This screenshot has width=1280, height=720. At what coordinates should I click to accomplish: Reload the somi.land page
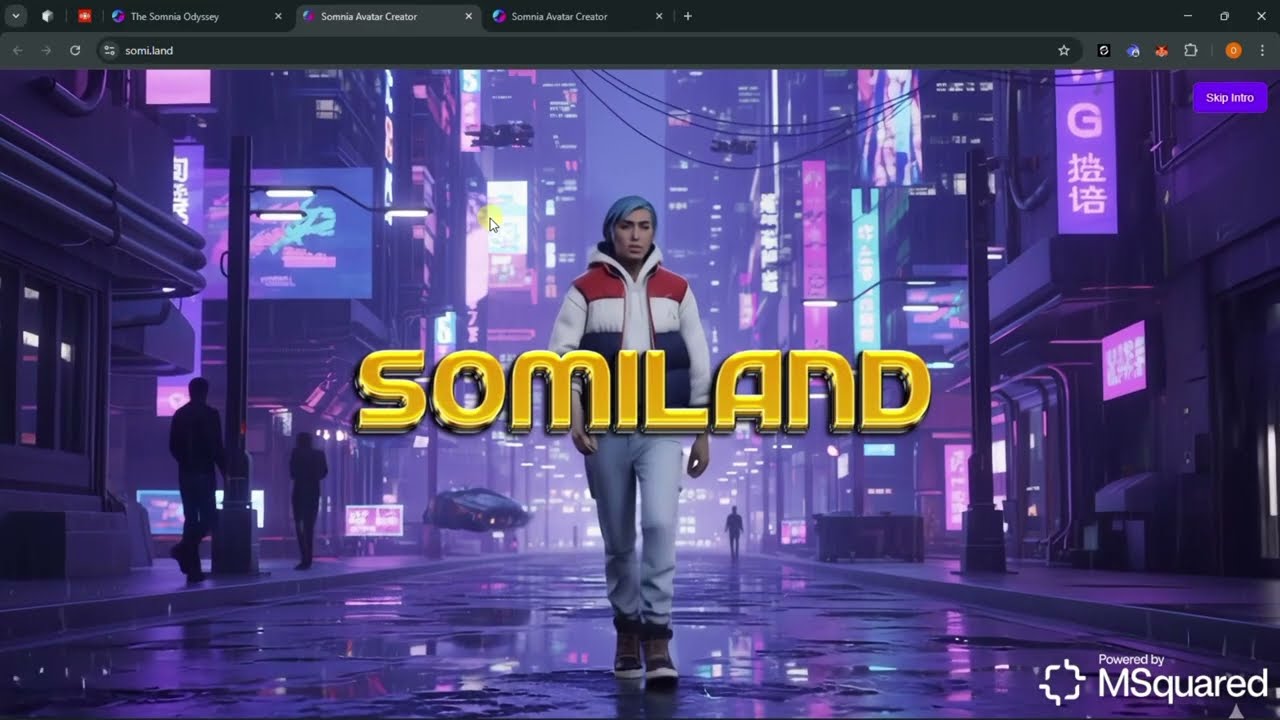click(x=75, y=50)
